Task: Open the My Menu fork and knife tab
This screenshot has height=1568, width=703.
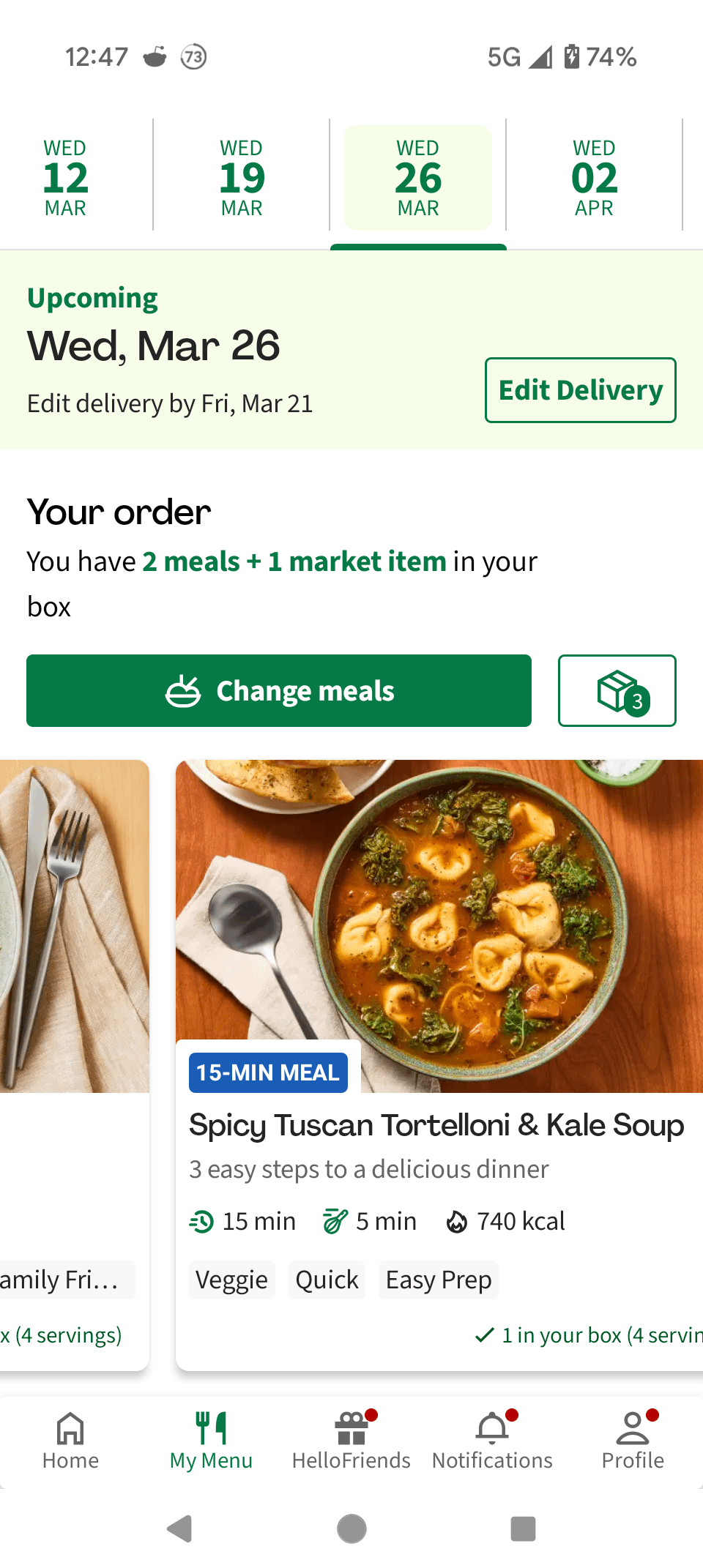Action: tap(211, 1441)
